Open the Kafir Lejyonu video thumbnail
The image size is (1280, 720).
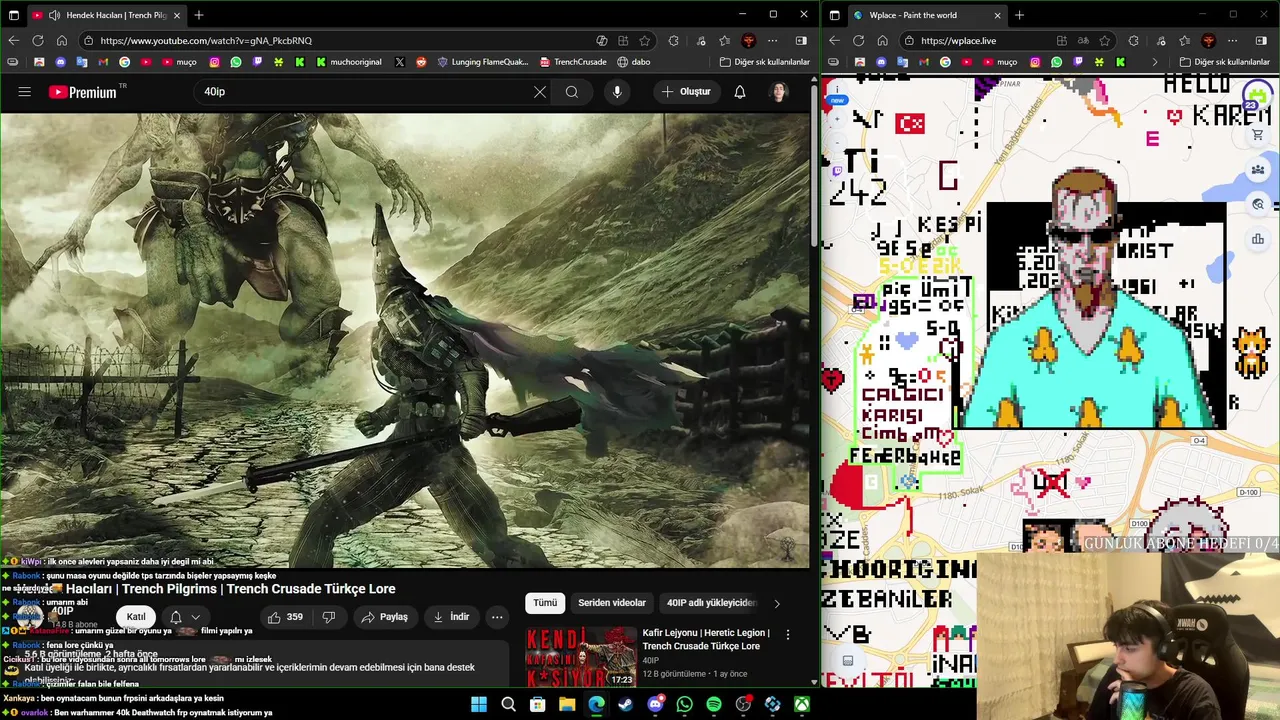[x=581, y=656]
